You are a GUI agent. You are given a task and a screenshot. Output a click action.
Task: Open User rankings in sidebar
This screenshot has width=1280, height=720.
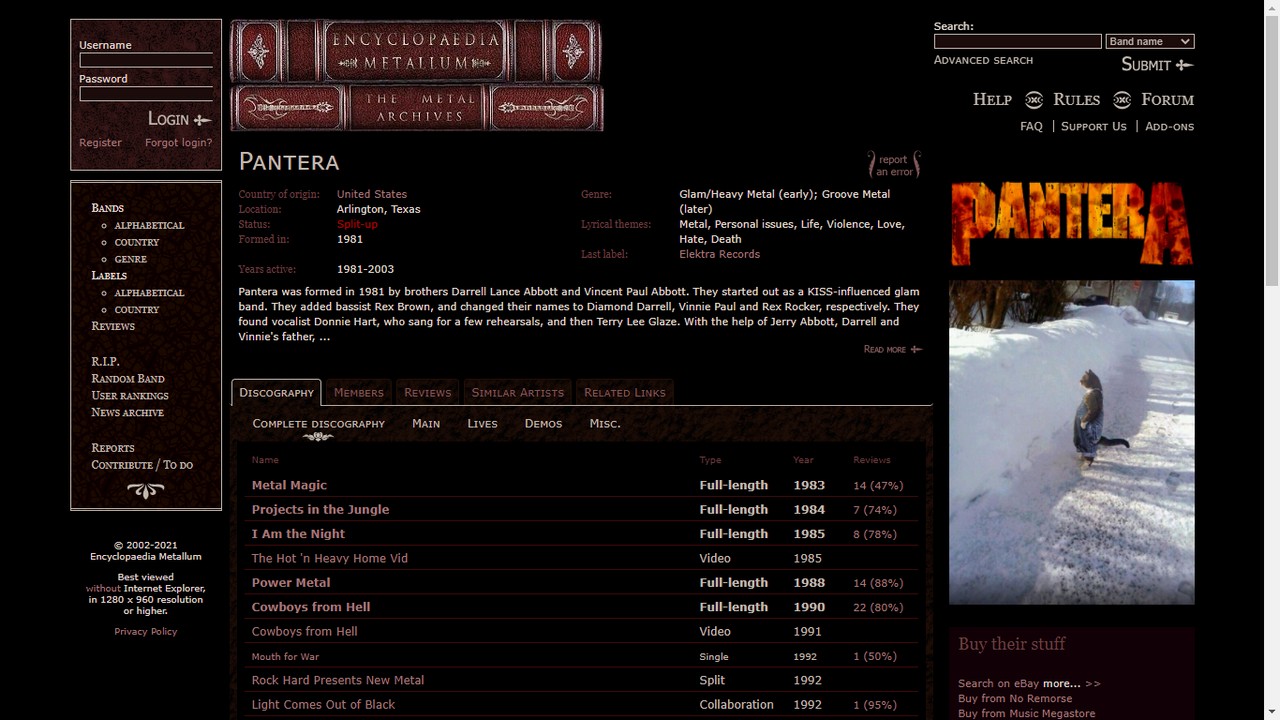tap(130, 396)
